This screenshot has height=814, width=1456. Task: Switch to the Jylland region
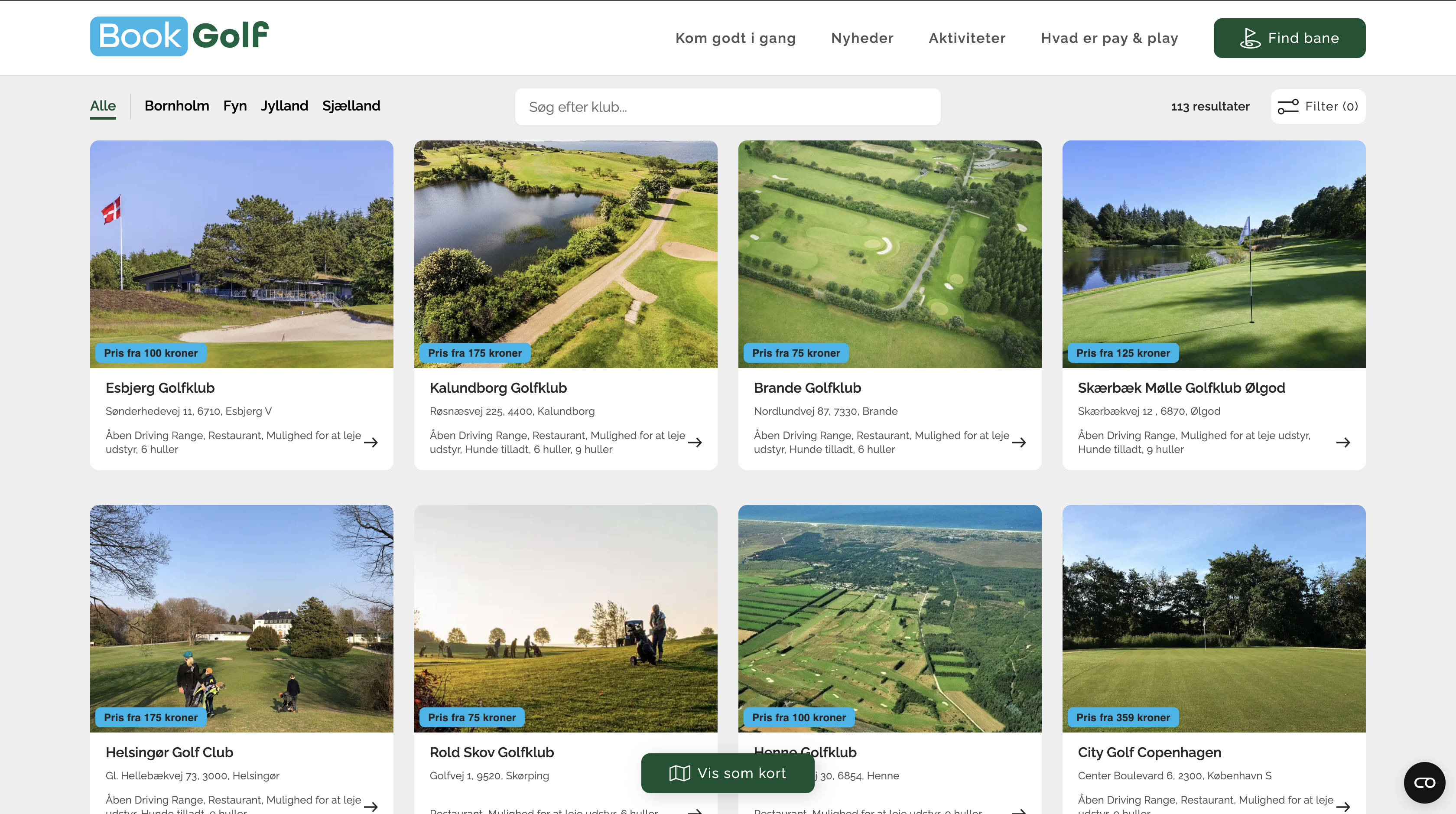(x=284, y=106)
